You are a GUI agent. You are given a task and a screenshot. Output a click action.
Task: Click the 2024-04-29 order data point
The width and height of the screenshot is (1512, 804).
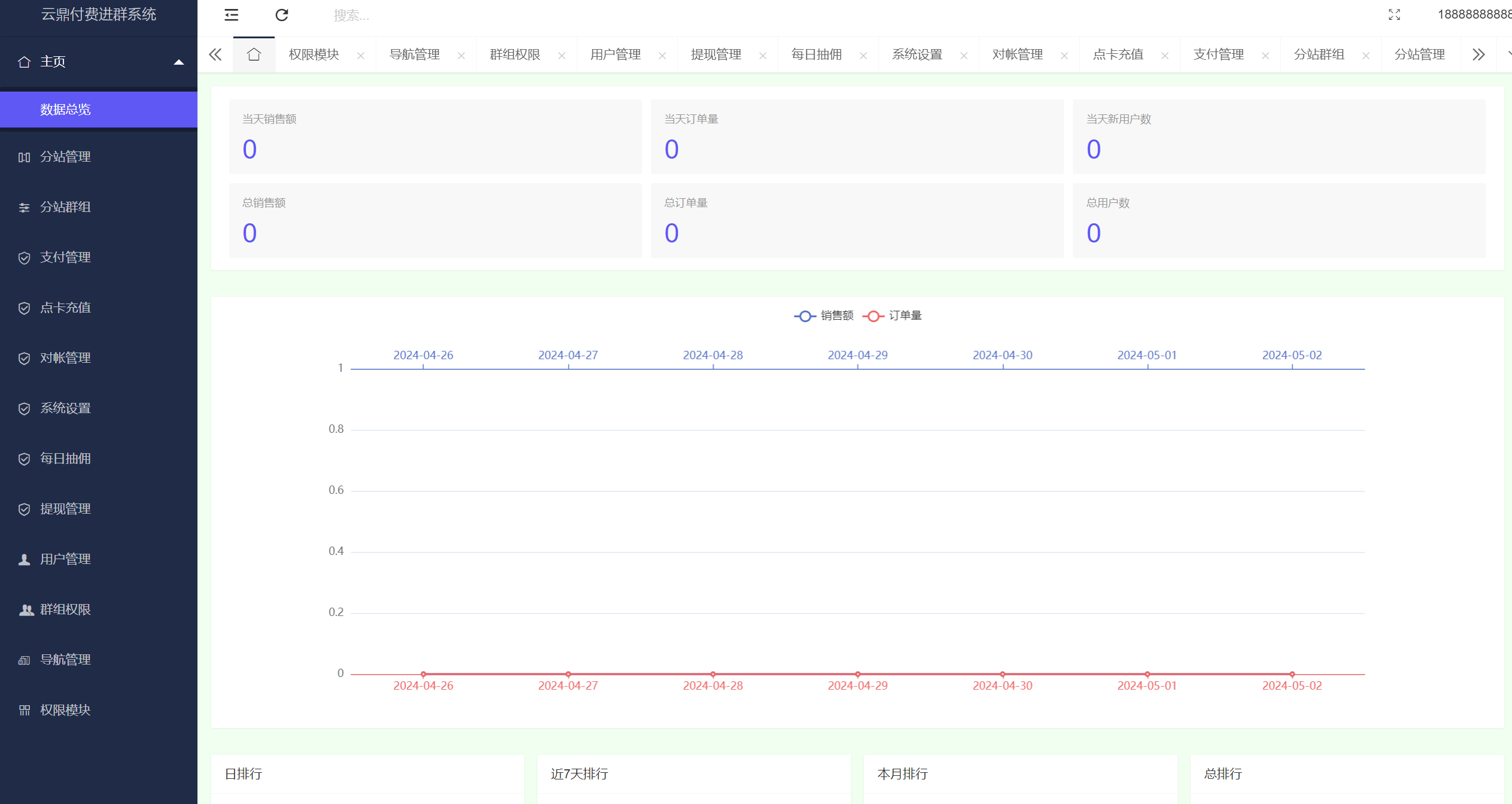pos(857,674)
